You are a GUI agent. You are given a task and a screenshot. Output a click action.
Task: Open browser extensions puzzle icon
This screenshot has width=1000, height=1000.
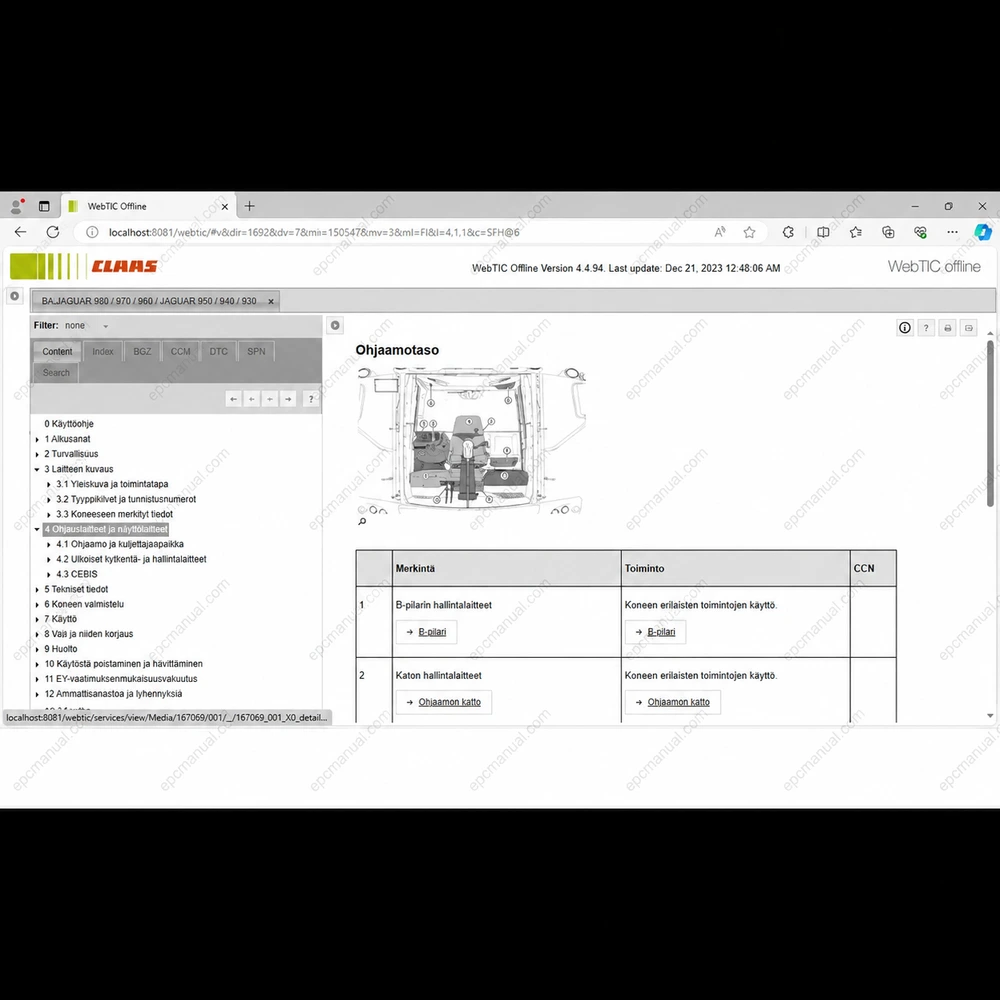[x=788, y=232]
